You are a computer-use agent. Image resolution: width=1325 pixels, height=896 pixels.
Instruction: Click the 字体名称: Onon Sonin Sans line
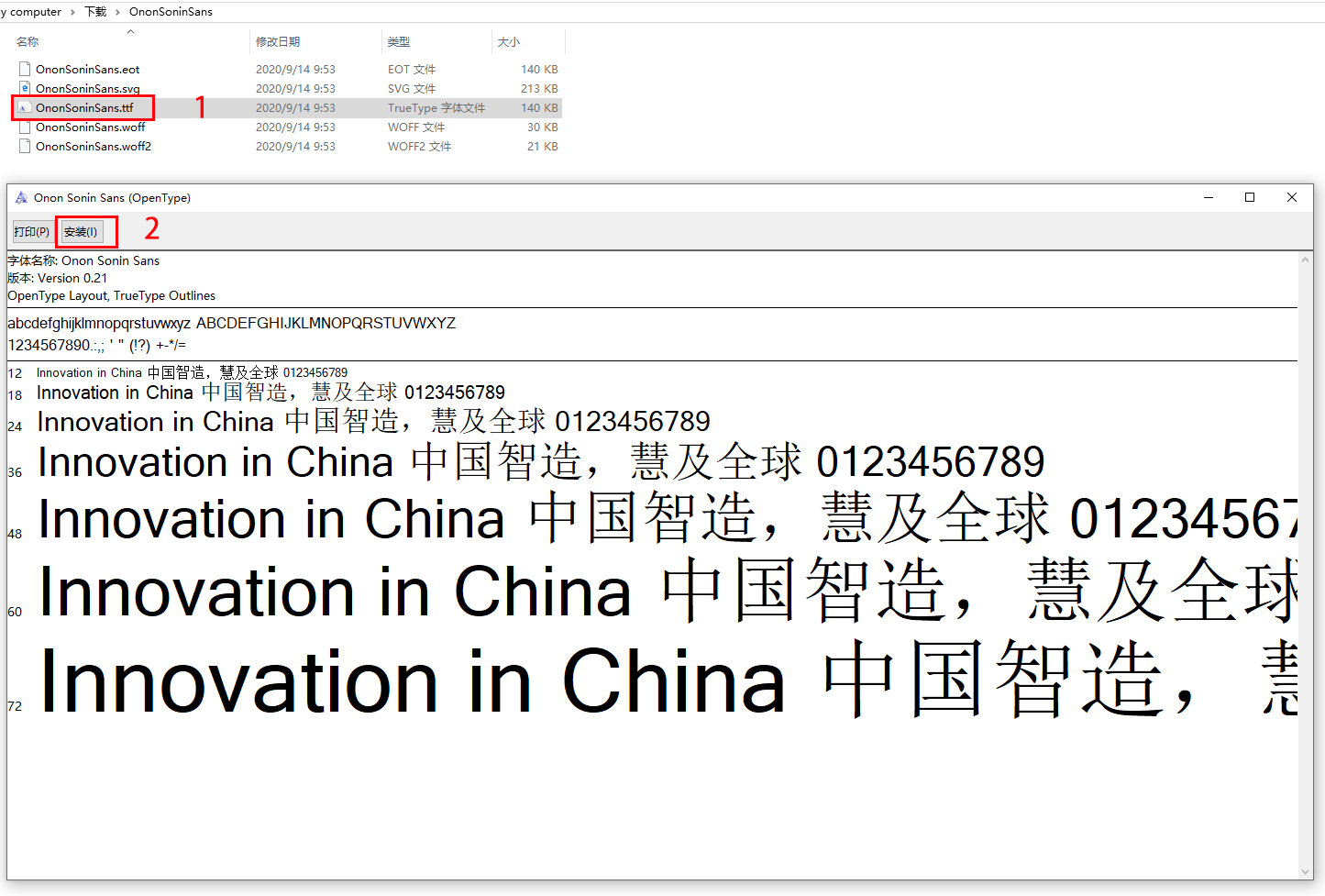(83, 260)
